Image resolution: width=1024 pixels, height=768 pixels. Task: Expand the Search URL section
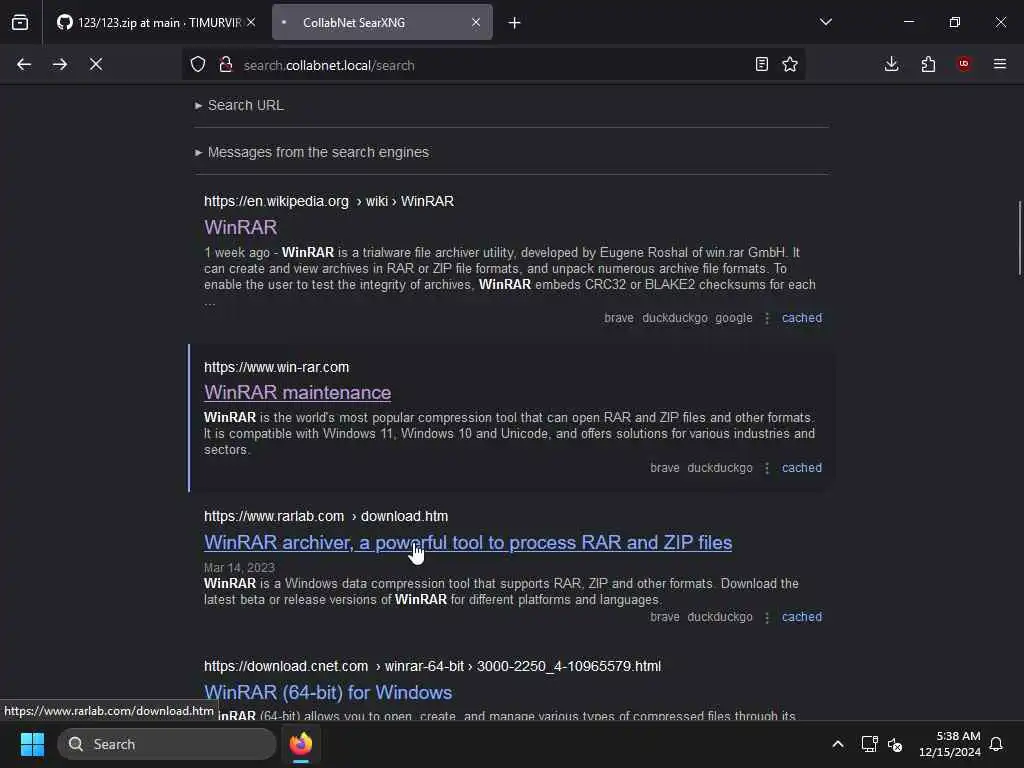(x=239, y=105)
